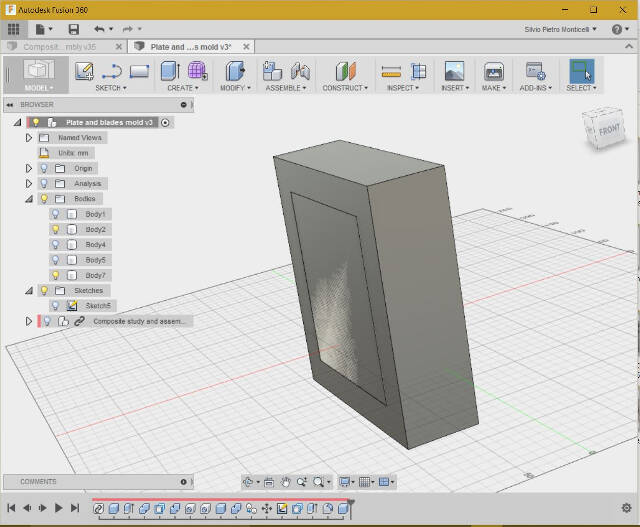Activate radio button on Plate and blades mold

(165, 122)
